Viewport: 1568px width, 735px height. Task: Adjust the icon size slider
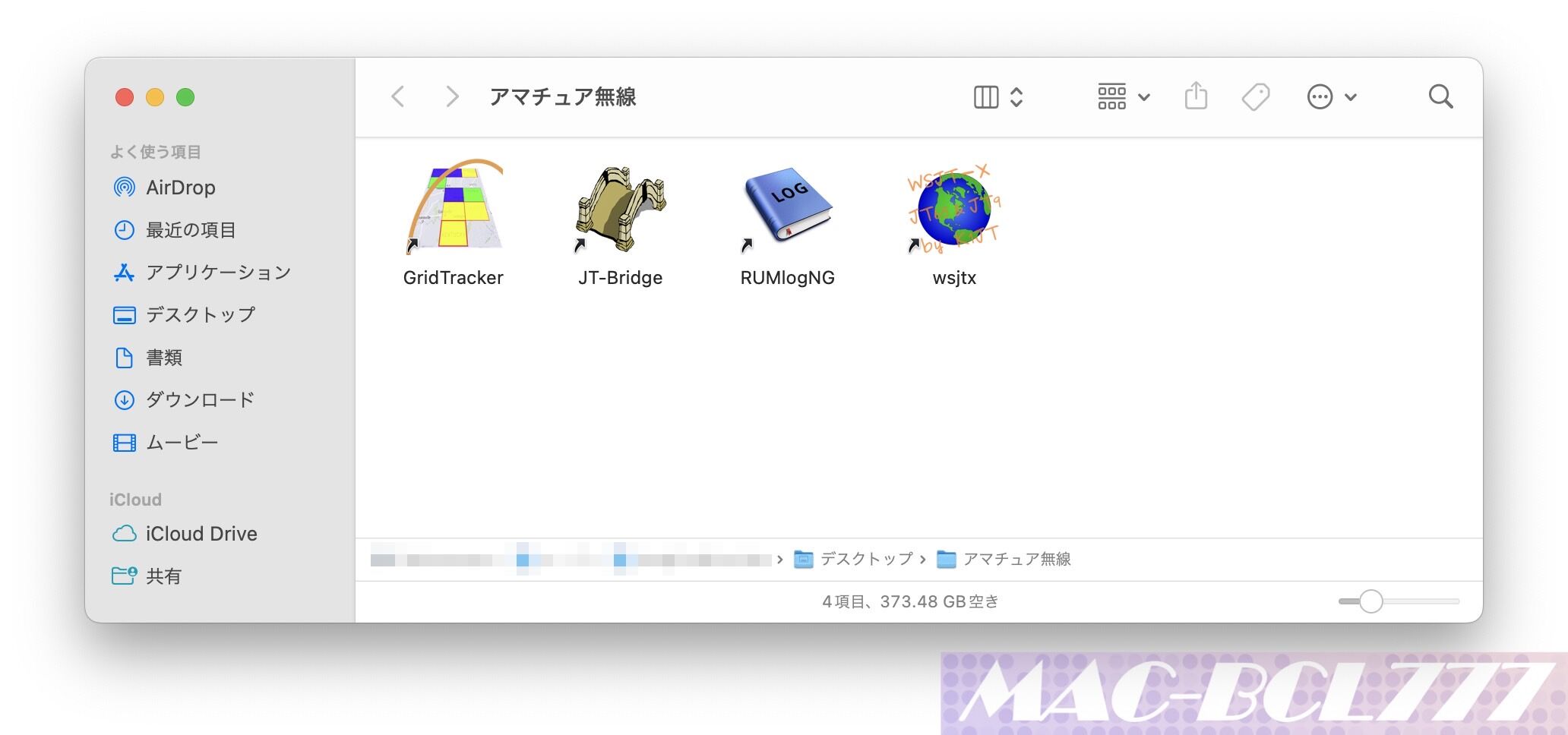click(x=1372, y=601)
